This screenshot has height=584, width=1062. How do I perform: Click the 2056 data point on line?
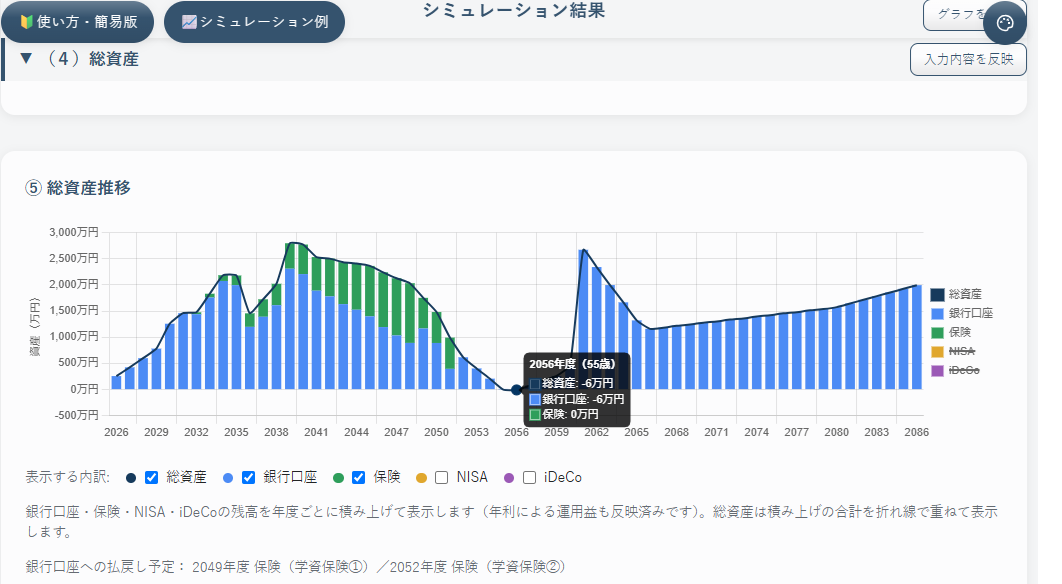517,390
